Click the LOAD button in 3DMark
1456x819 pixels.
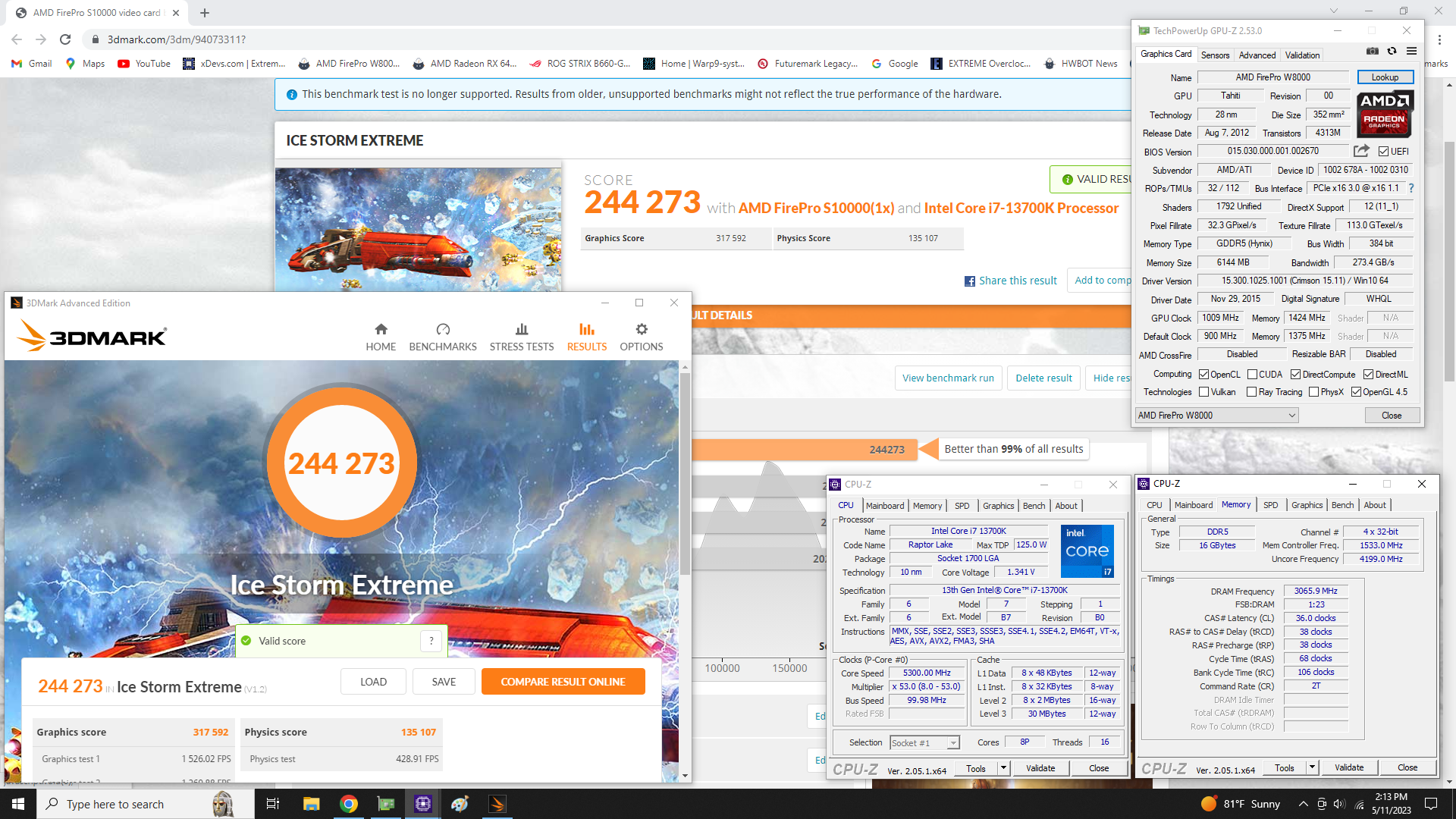(x=373, y=682)
